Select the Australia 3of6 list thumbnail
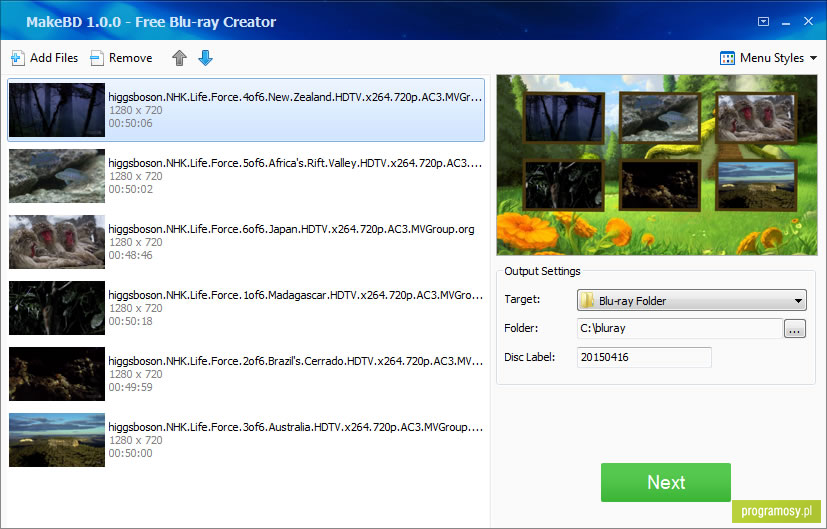The image size is (827, 529). tap(57, 439)
